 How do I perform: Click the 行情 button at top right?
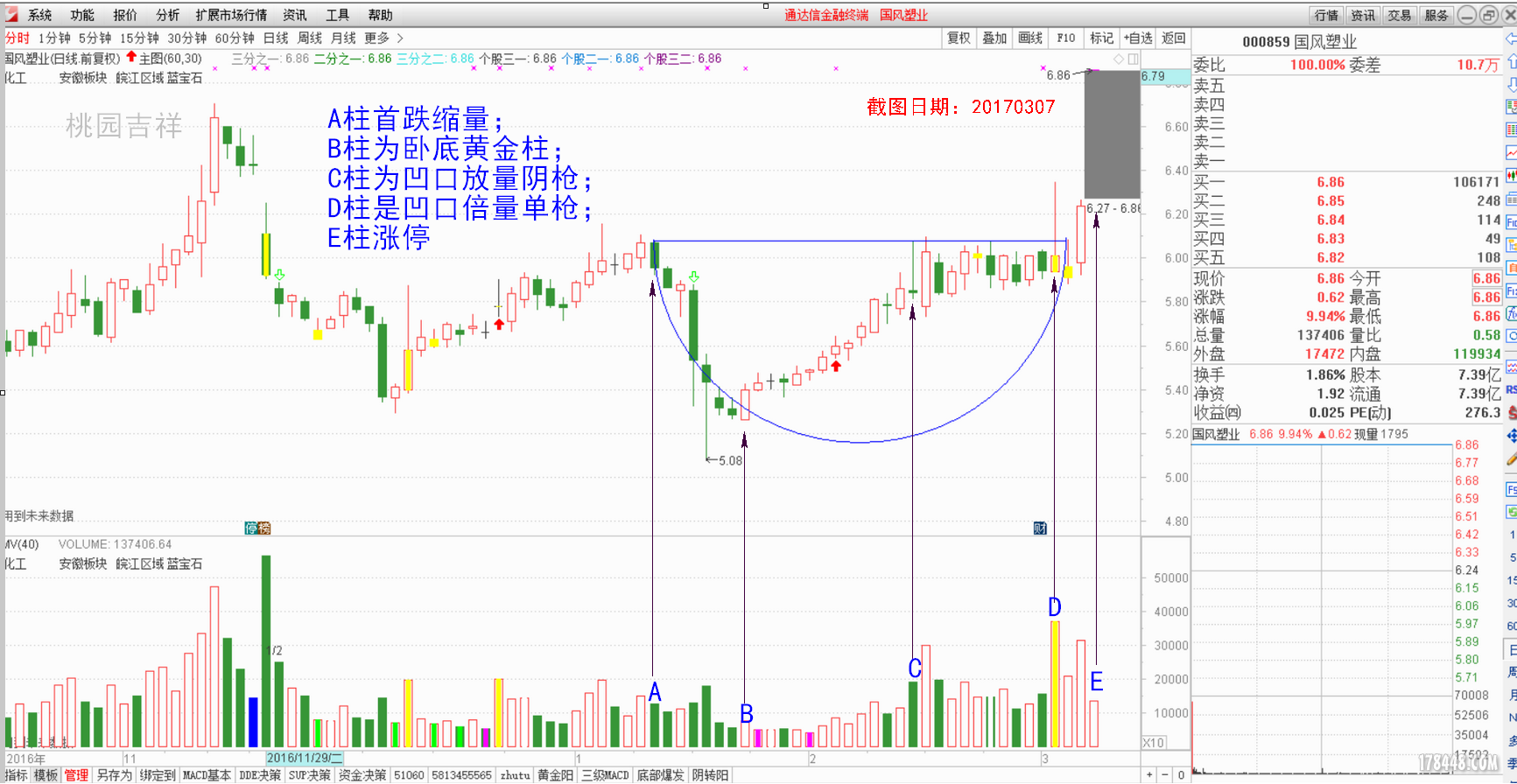pyautogui.click(x=1327, y=15)
